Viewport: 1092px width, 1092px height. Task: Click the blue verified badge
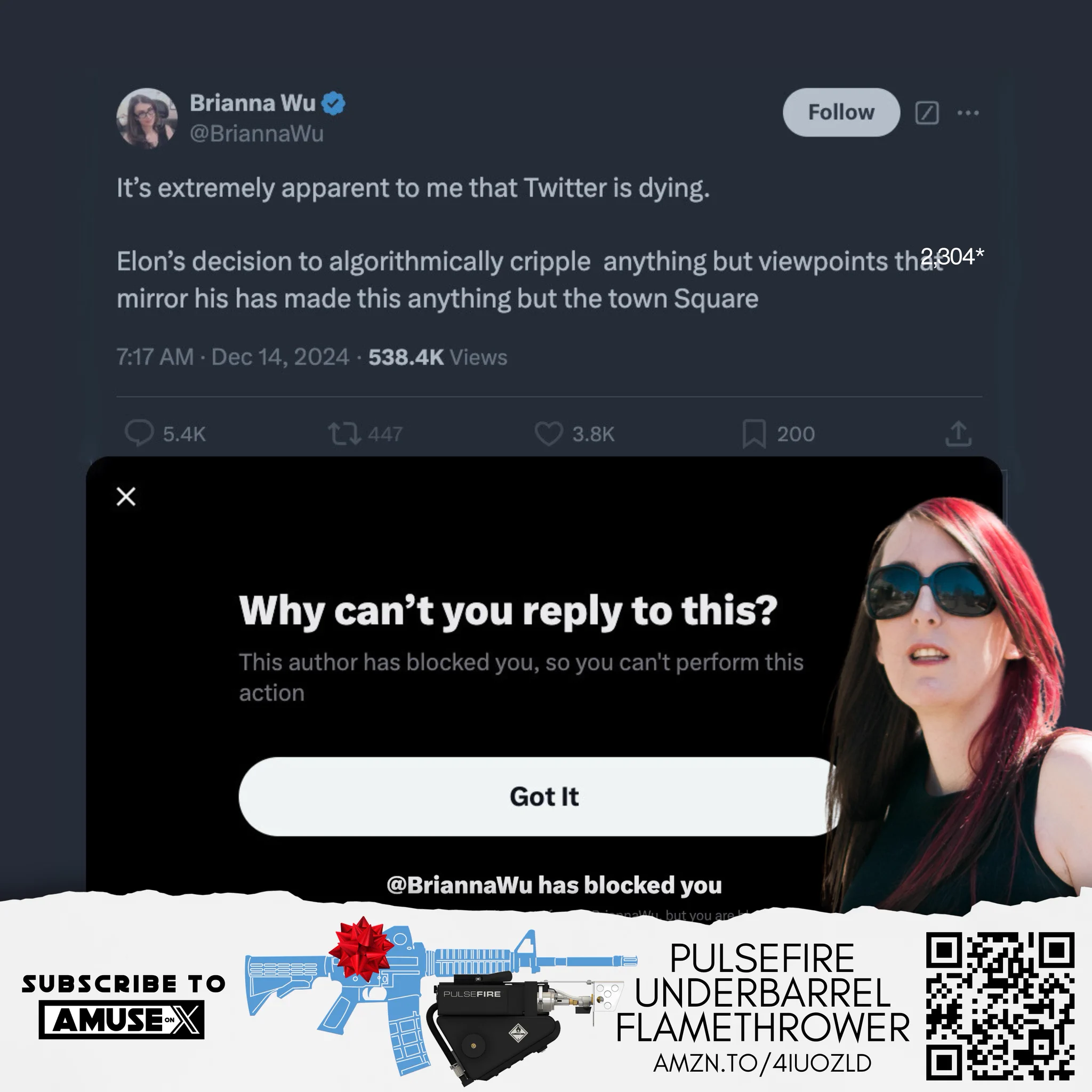(x=333, y=103)
